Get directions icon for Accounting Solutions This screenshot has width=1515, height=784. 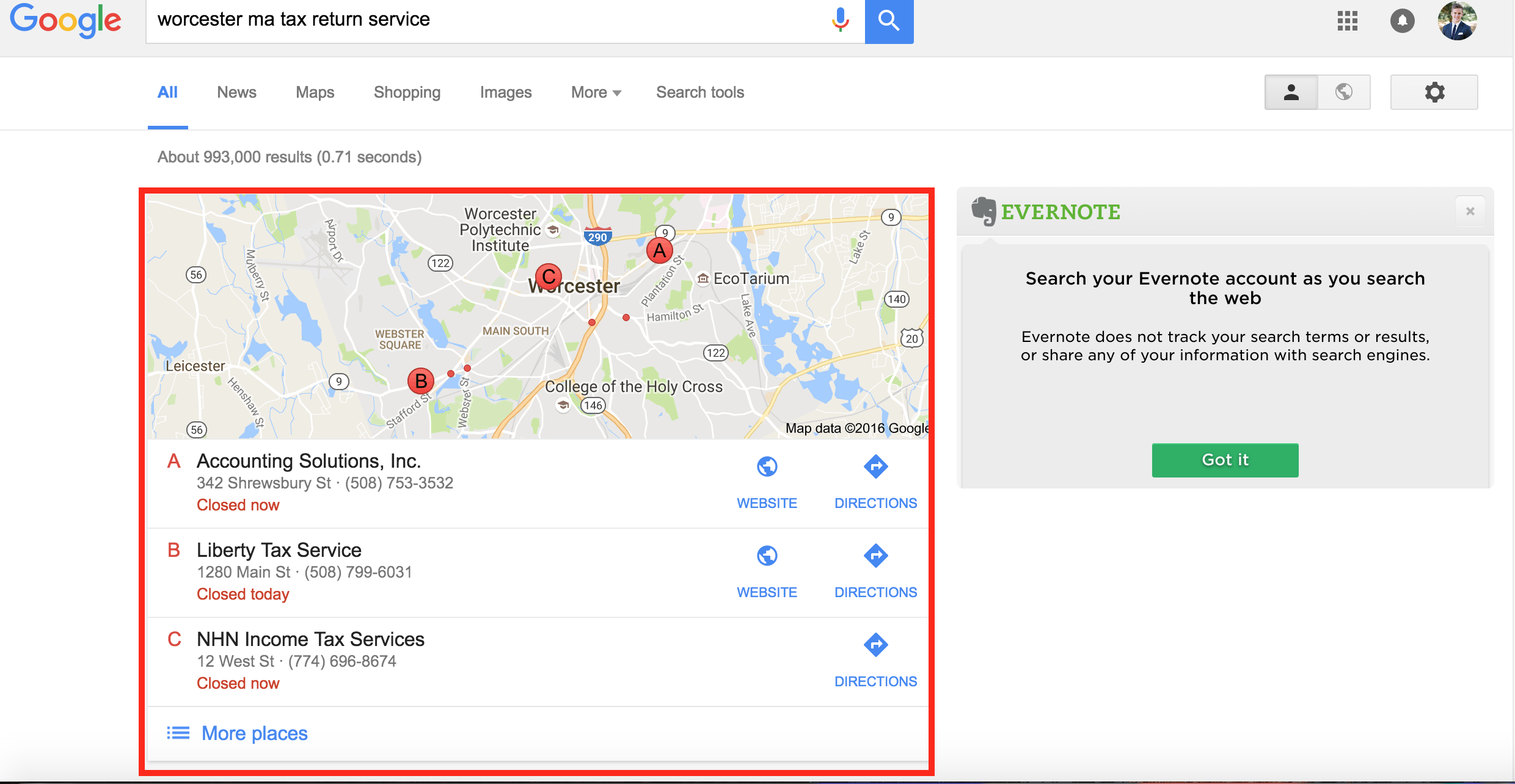(x=876, y=466)
